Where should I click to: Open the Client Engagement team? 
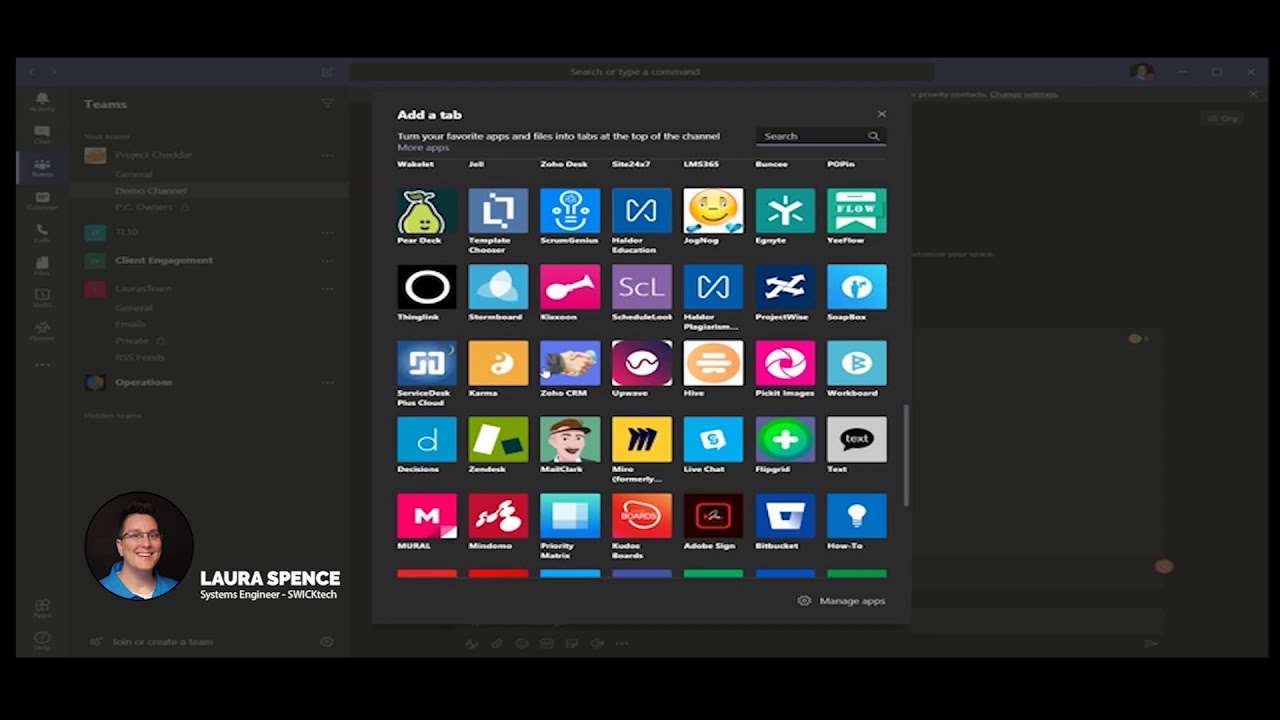click(x=163, y=260)
